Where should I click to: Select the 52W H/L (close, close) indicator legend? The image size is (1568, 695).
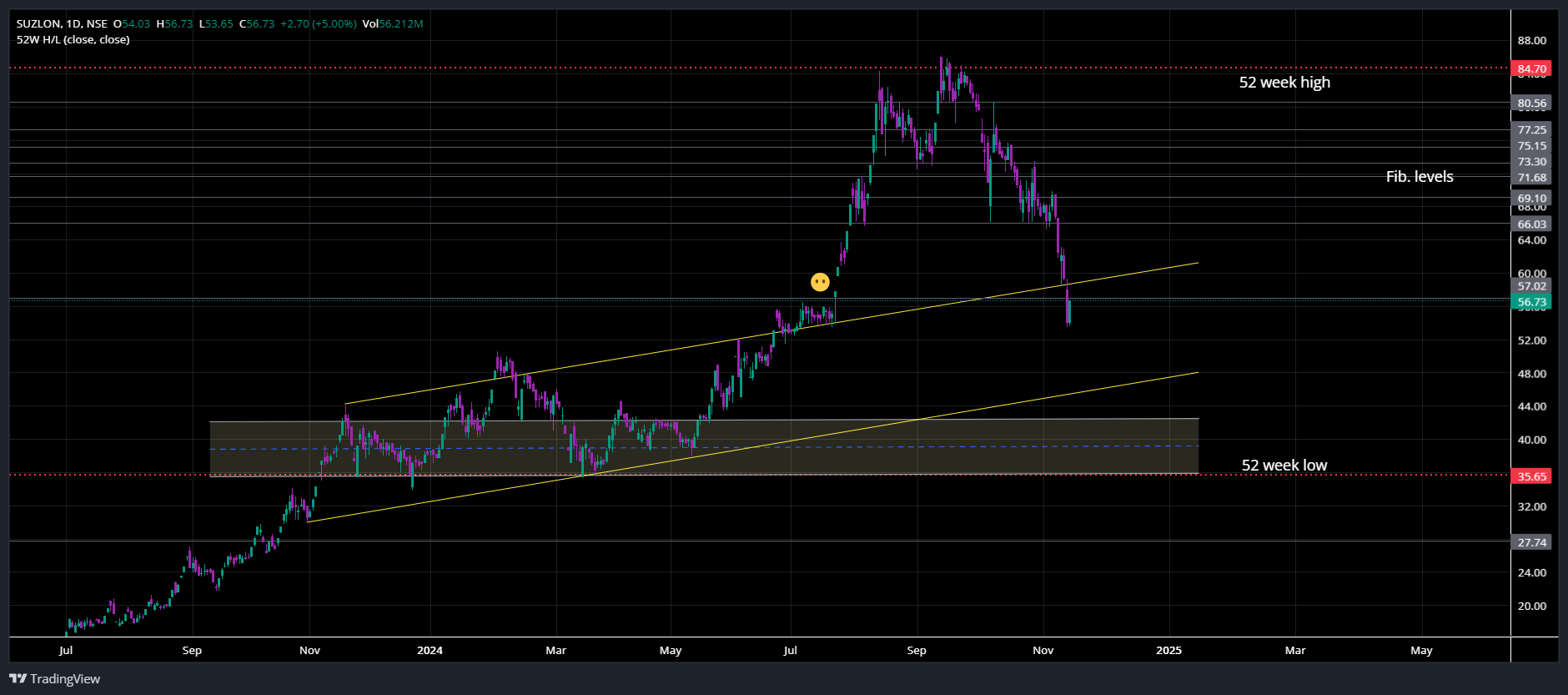click(73, 40)
